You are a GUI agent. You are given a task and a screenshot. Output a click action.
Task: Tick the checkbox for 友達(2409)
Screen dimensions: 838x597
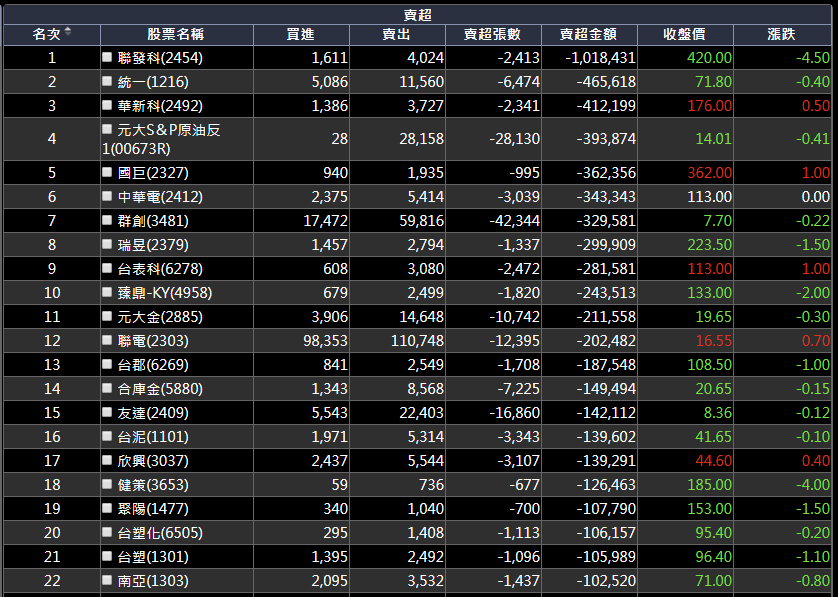[x=107, y=412]
